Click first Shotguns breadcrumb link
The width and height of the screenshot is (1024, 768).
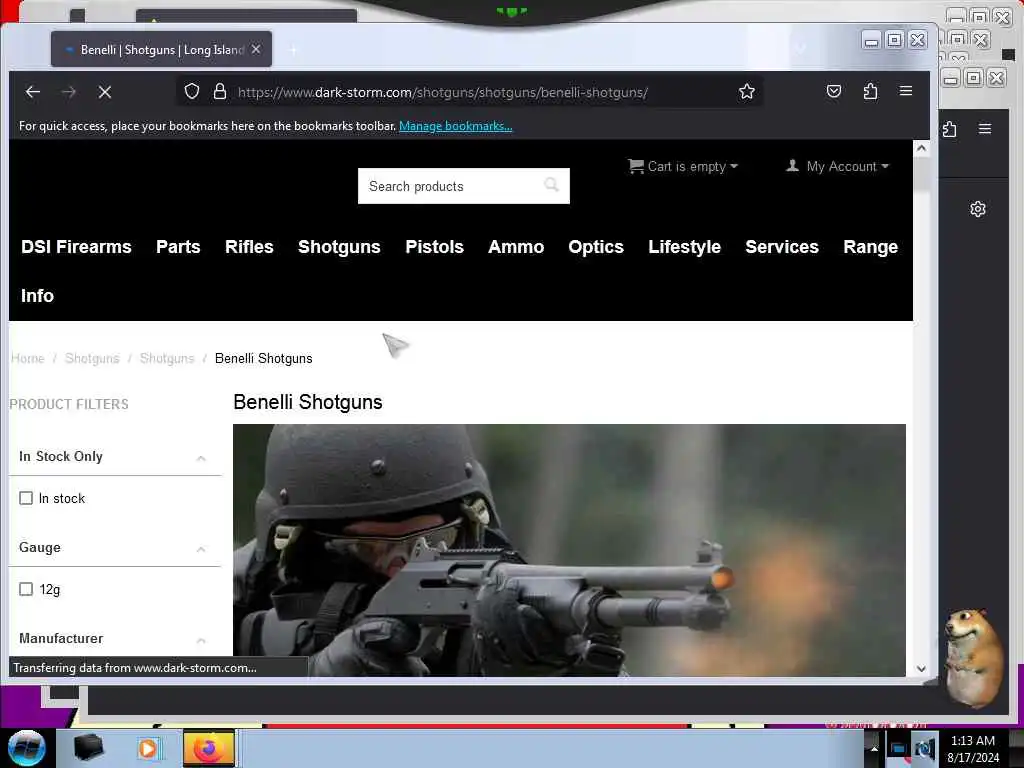point(92,359)
